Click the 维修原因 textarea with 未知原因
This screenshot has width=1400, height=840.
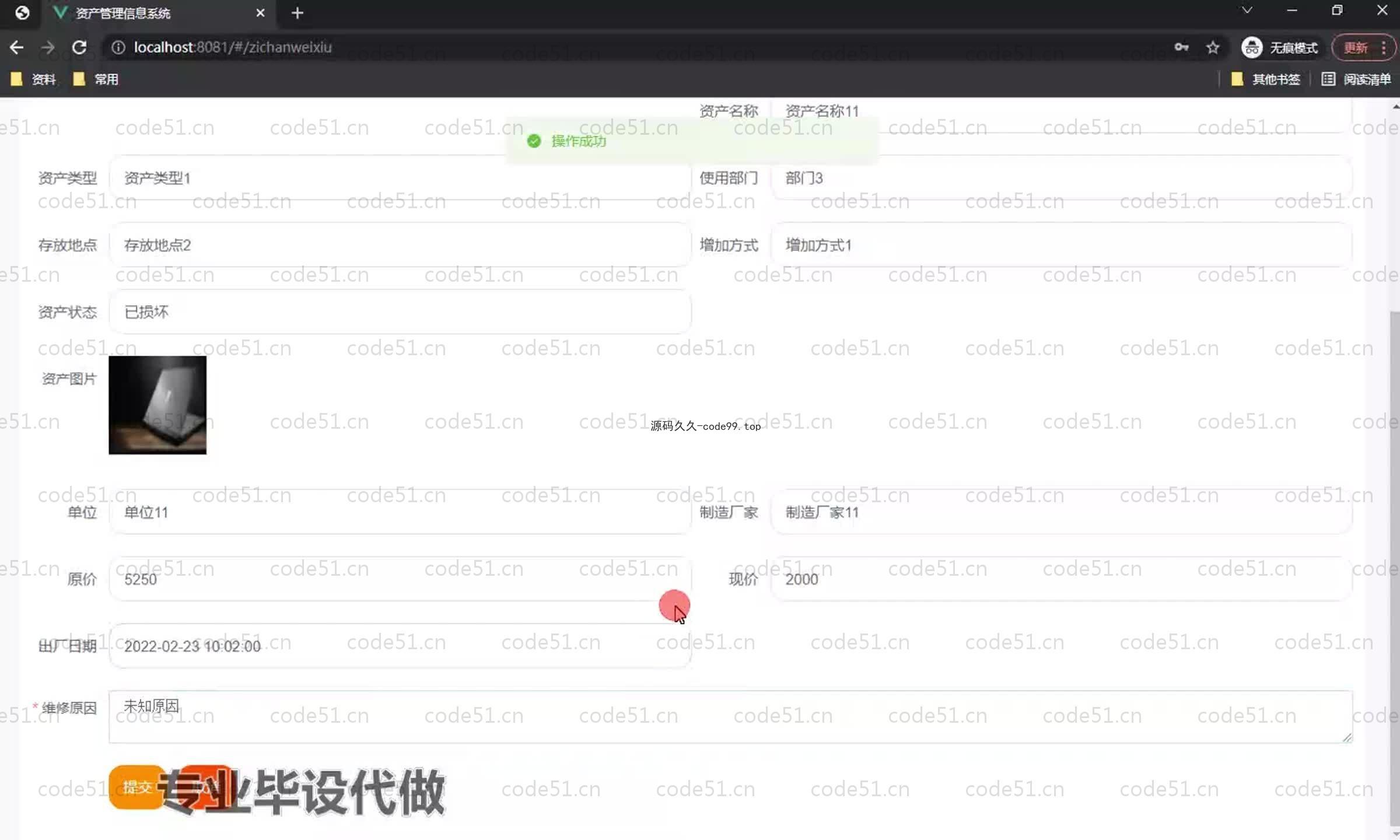[x=730, y=717]
